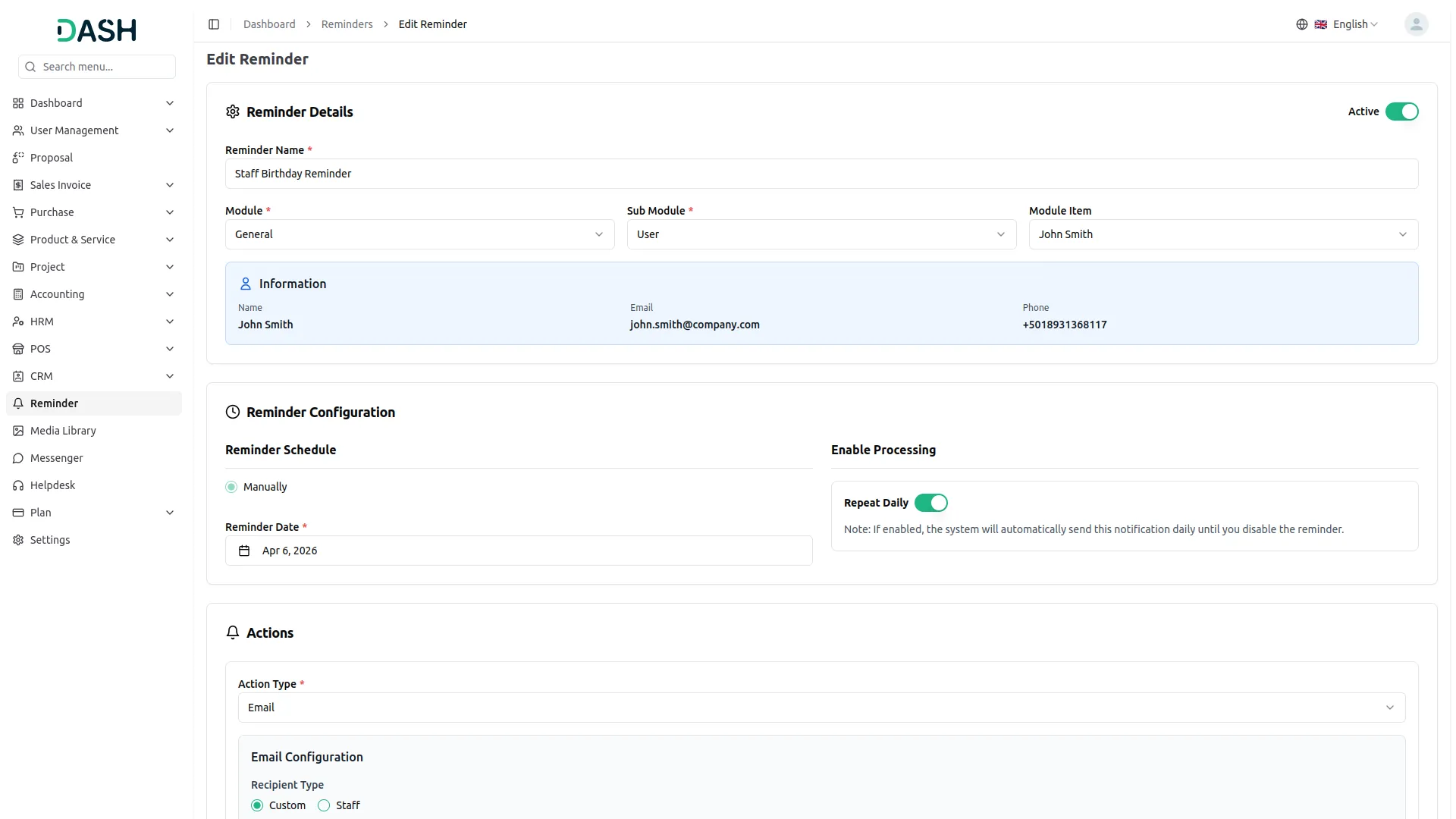Click the globe language icon

(x=1301, y=24)
